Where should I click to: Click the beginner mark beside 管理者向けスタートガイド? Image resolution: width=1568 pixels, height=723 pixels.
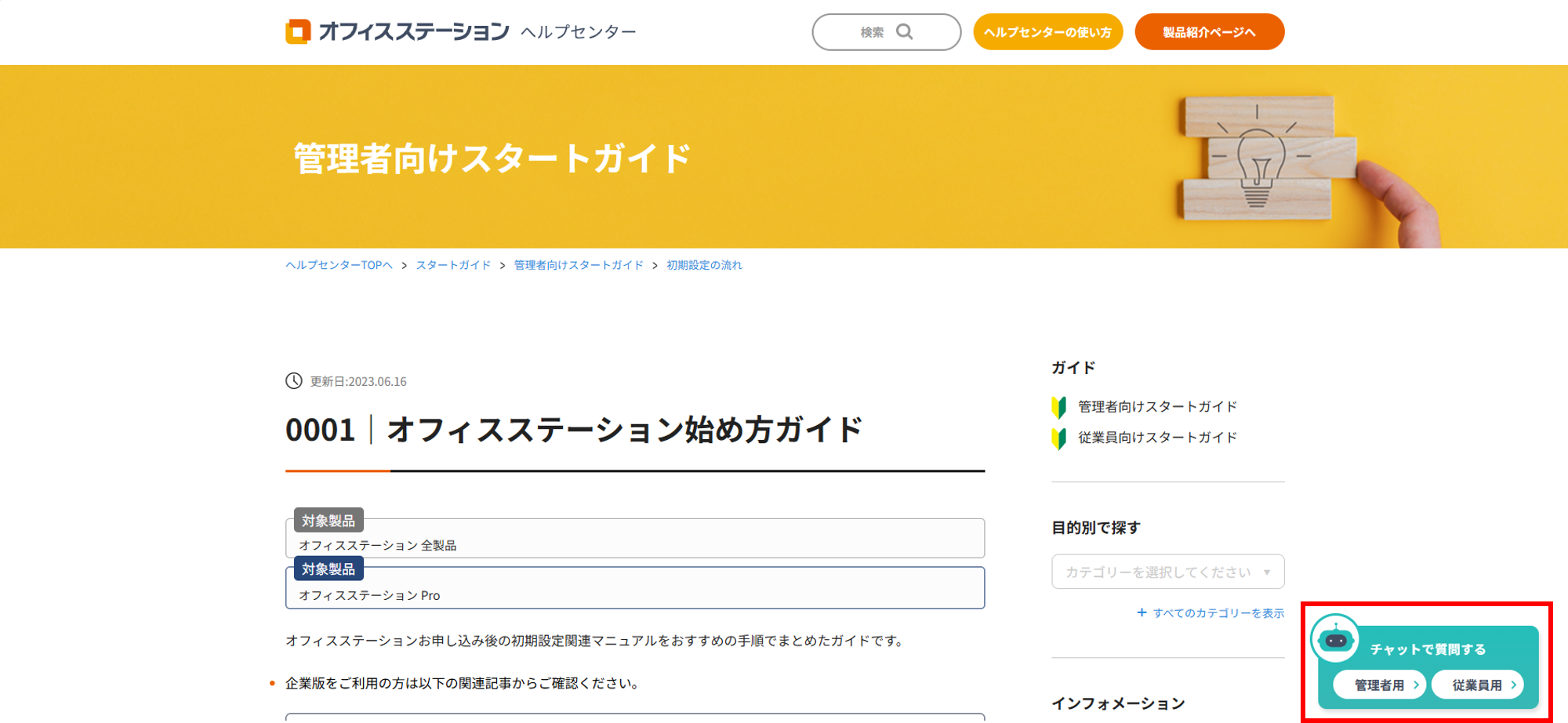[1059, 407]
